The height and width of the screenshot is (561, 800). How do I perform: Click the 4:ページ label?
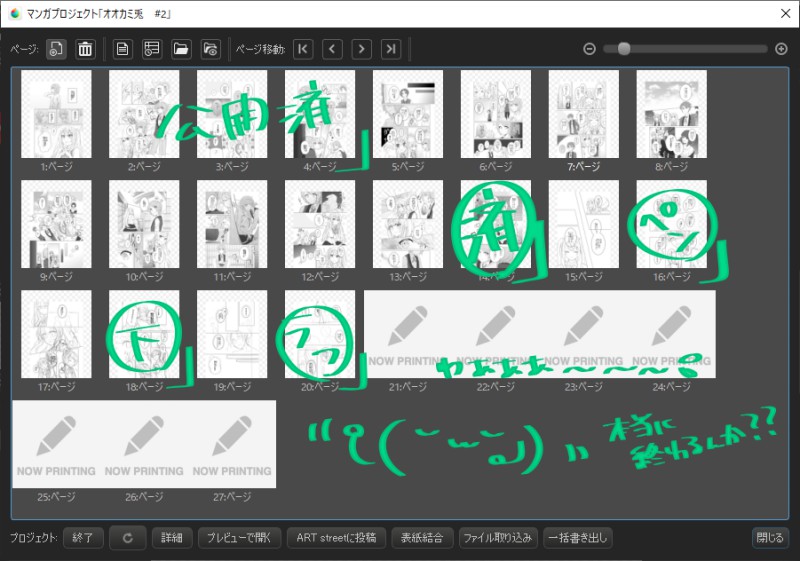tap(320, 167)
